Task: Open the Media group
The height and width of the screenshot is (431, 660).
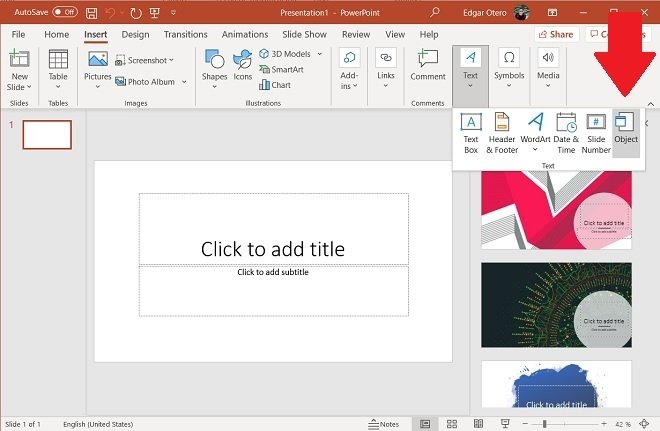Action: (548, 69)
